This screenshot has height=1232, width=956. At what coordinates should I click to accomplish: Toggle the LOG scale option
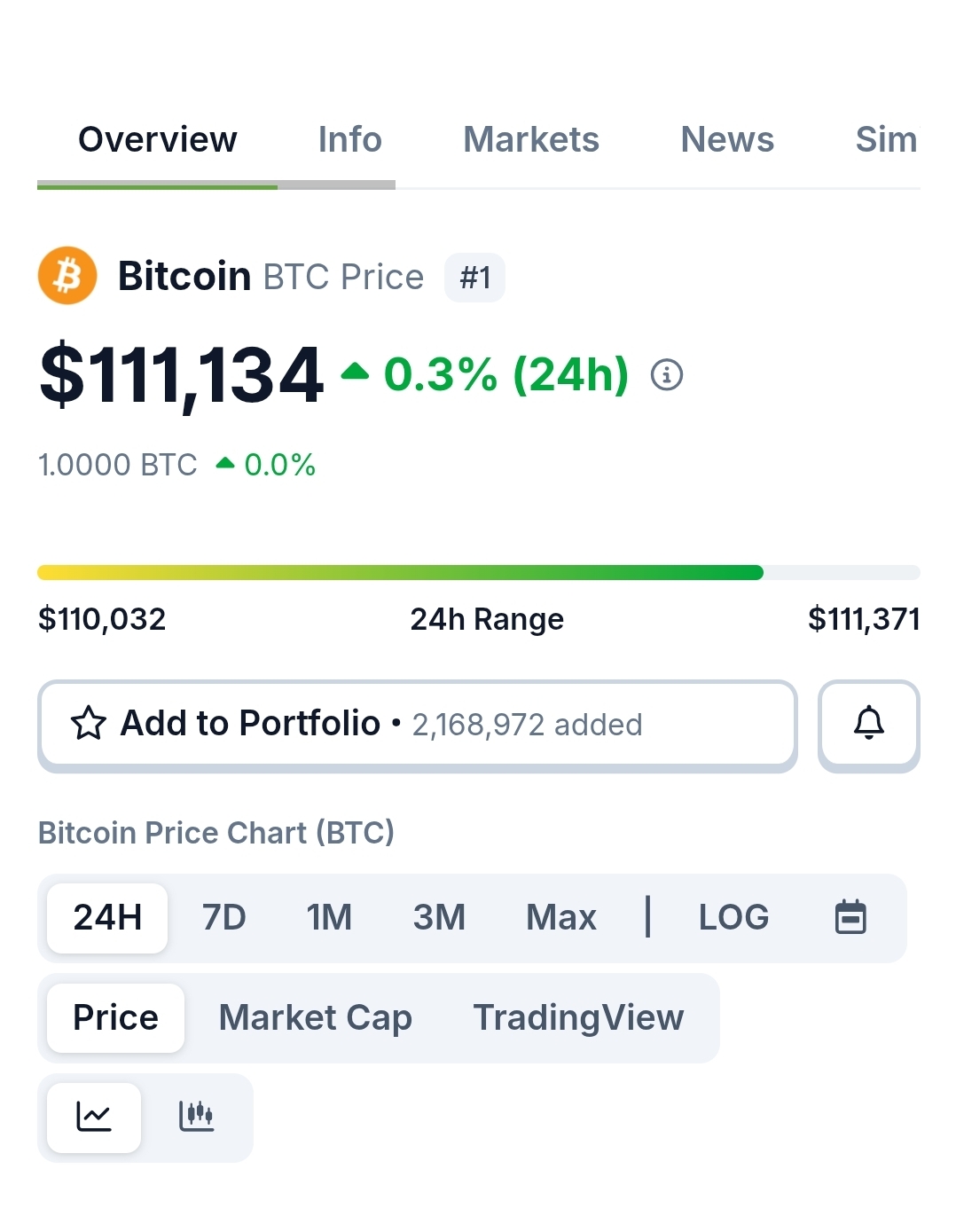tap(733, 917)
